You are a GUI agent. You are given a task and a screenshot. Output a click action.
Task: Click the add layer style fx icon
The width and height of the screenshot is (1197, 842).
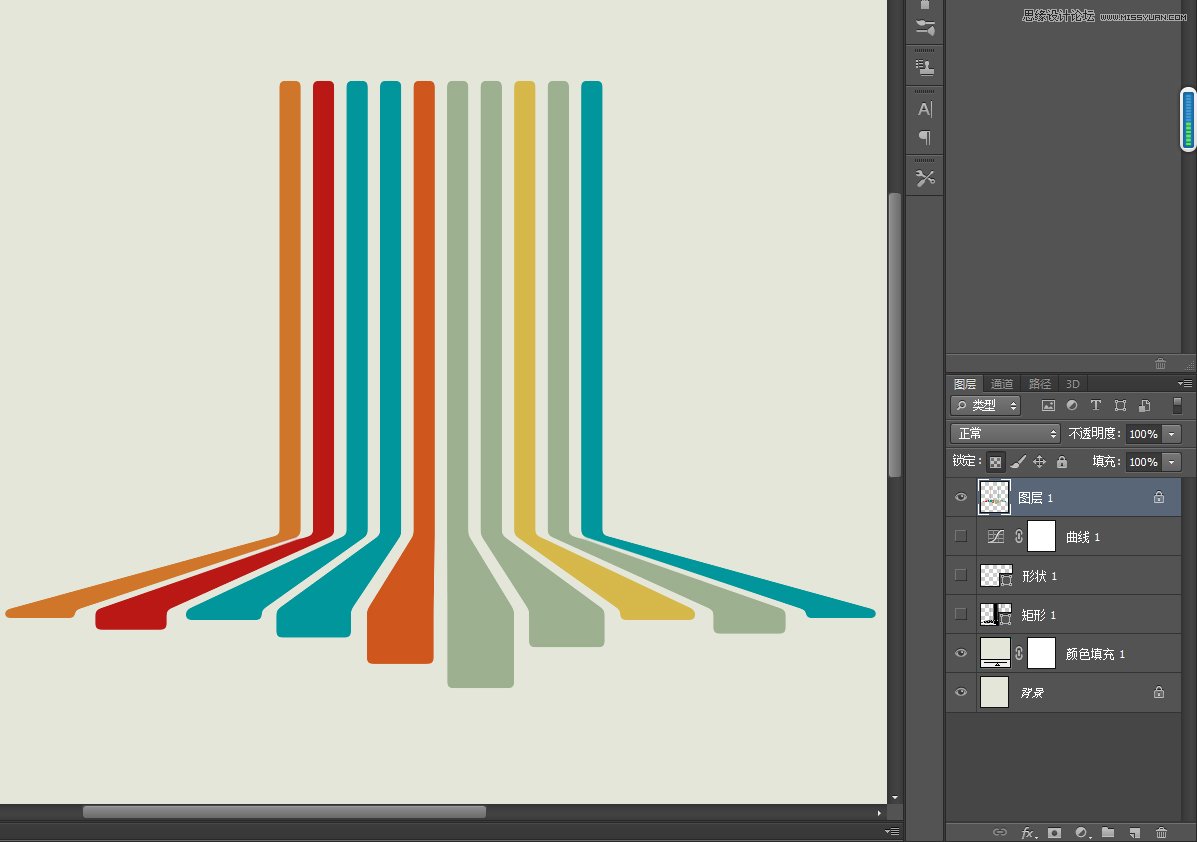(1028, 833)
